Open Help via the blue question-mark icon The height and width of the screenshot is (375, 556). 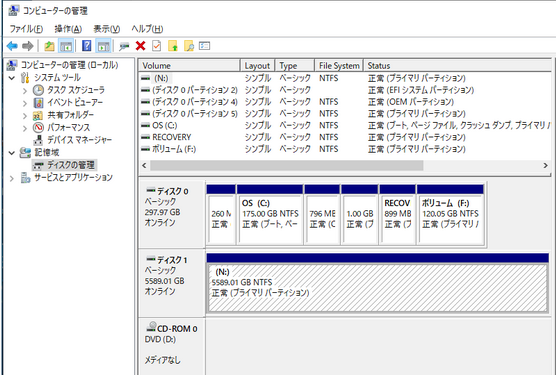coord(87,46)
